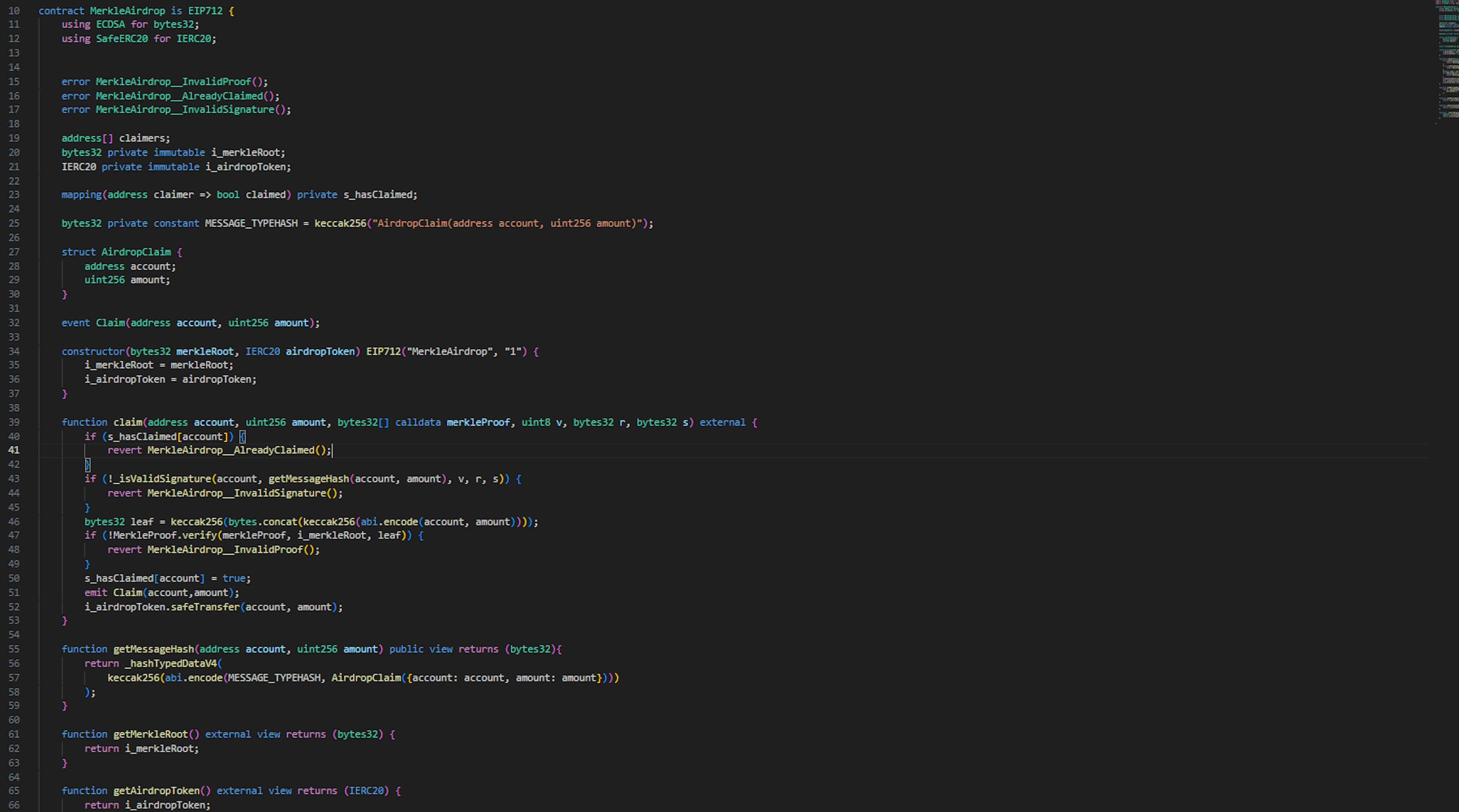The height and width of the screenshot is (812, 1459).
Task: Click line number 55 in the gutter
Action: (14, 649)
